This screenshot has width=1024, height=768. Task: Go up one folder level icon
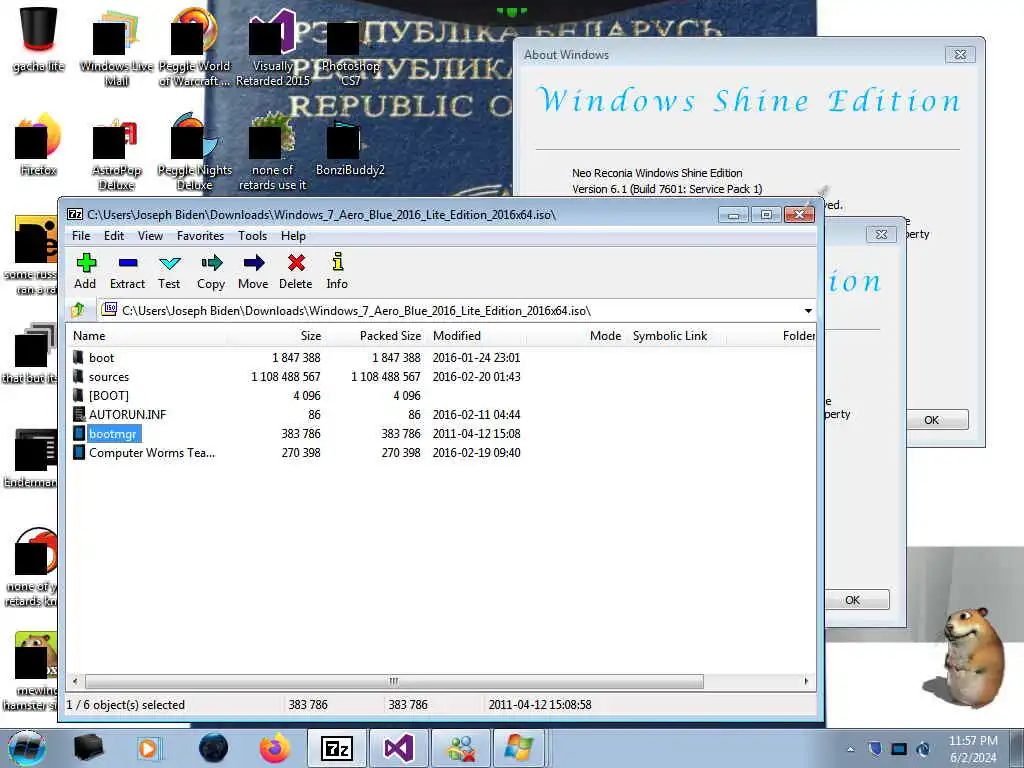click(78, 310)
